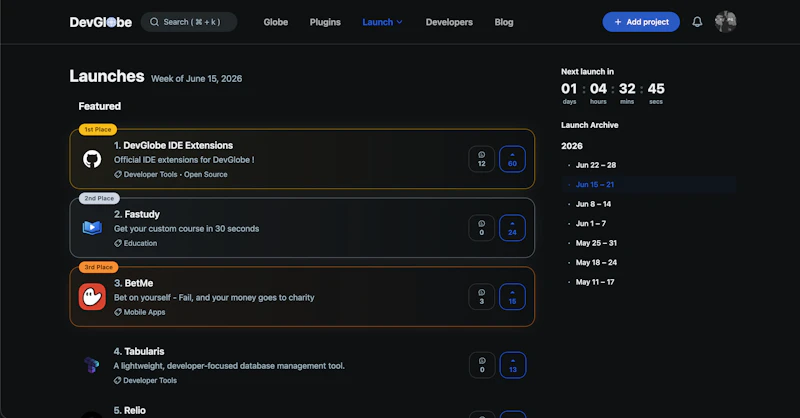Click Get your custom course description

(186, 229)
